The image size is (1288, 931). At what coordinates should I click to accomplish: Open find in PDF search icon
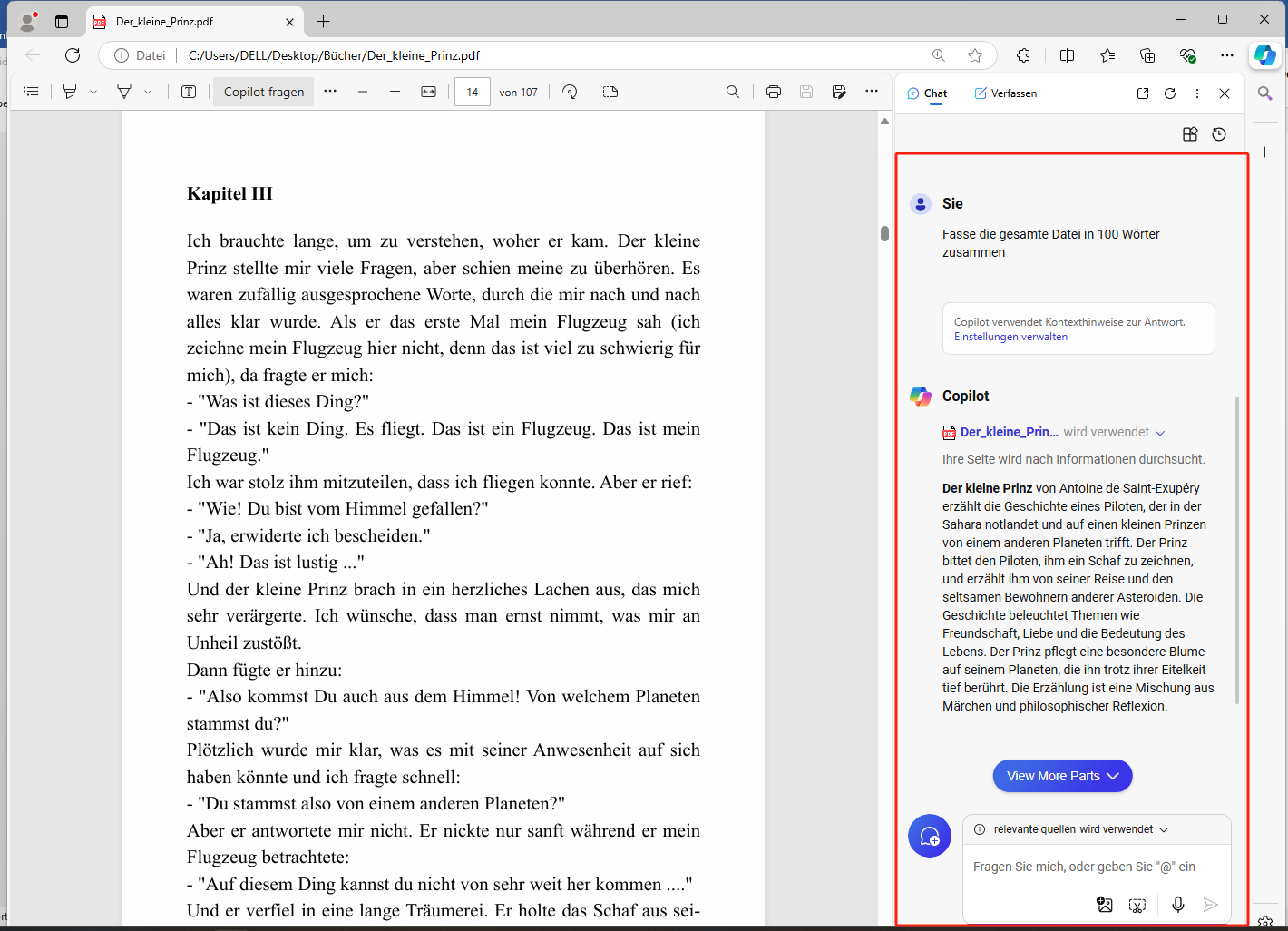(733, 92)
